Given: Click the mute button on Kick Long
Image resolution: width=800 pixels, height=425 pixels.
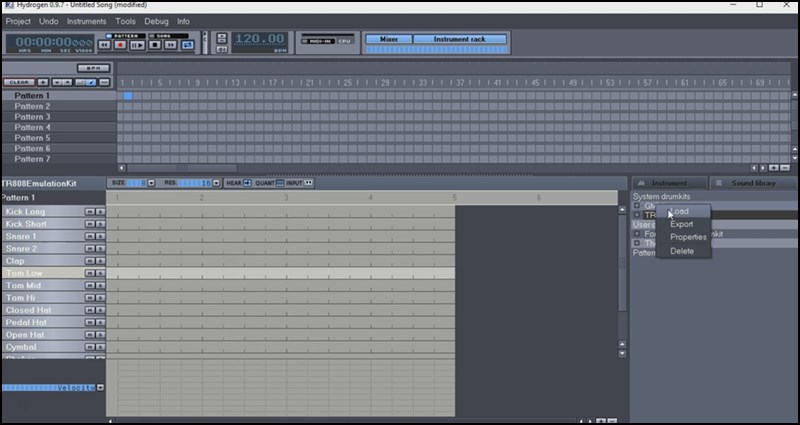Looking at the screenshot, I should tap(89, 212).
